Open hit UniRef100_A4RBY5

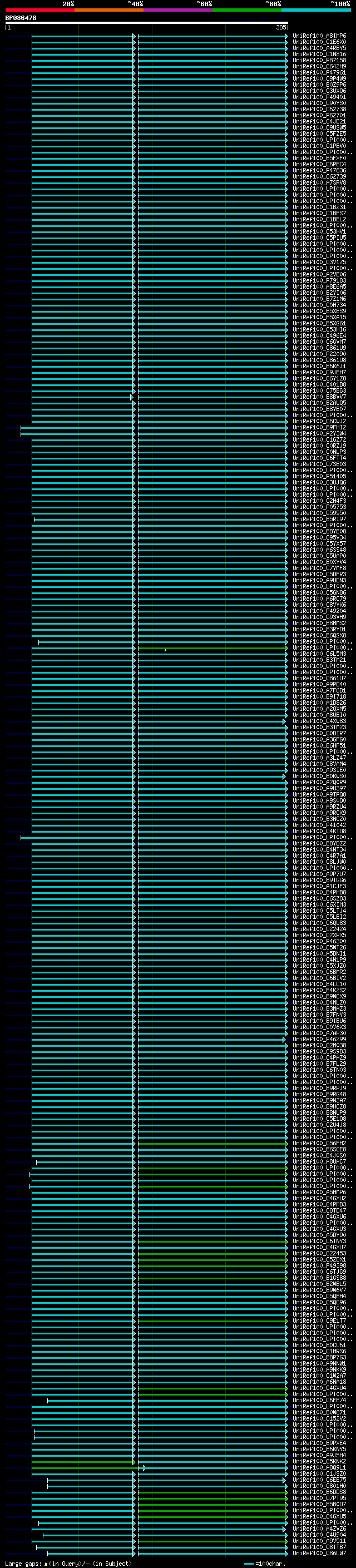click(319, 48)
